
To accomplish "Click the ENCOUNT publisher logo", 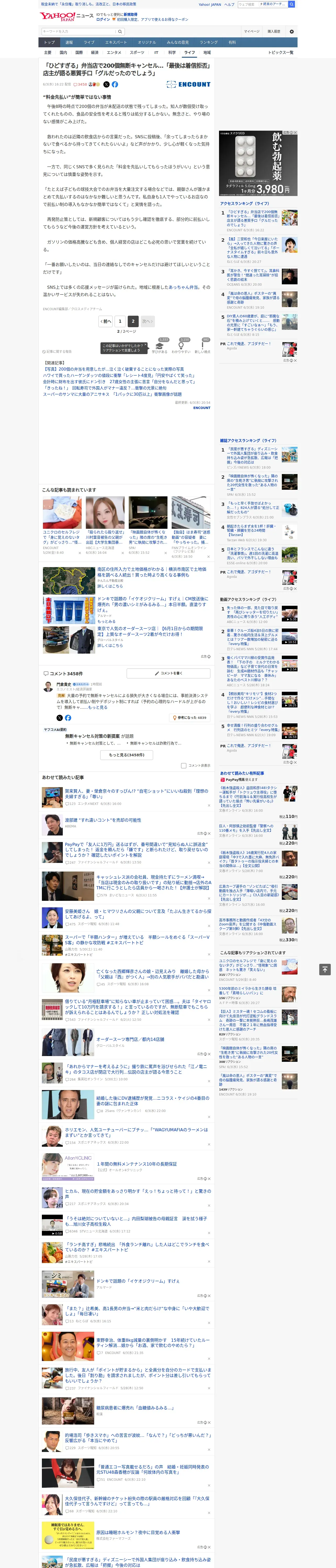I will point(188,85).
